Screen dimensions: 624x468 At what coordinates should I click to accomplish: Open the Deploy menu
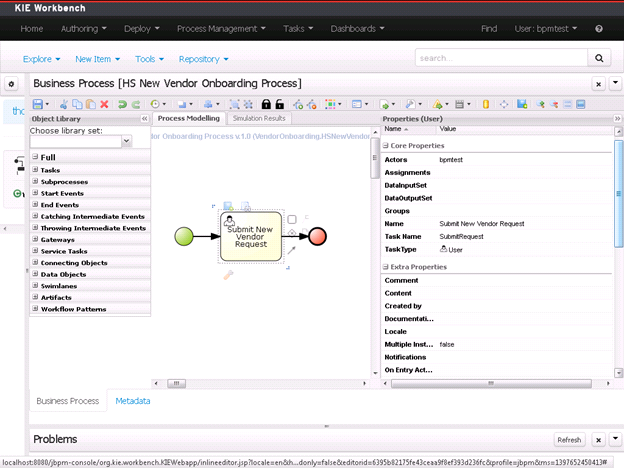click(x=142, y=29)
